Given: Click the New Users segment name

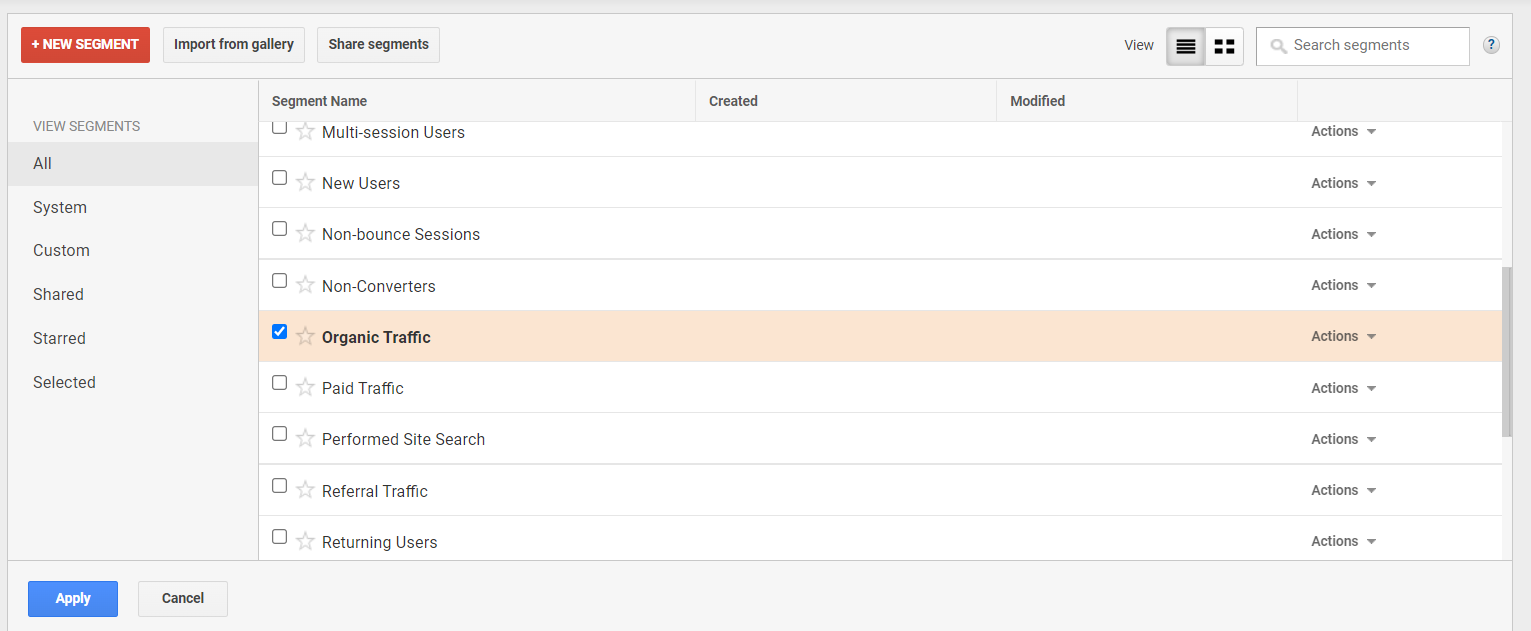Looking at the screenshot, I should tap(361, 183).
